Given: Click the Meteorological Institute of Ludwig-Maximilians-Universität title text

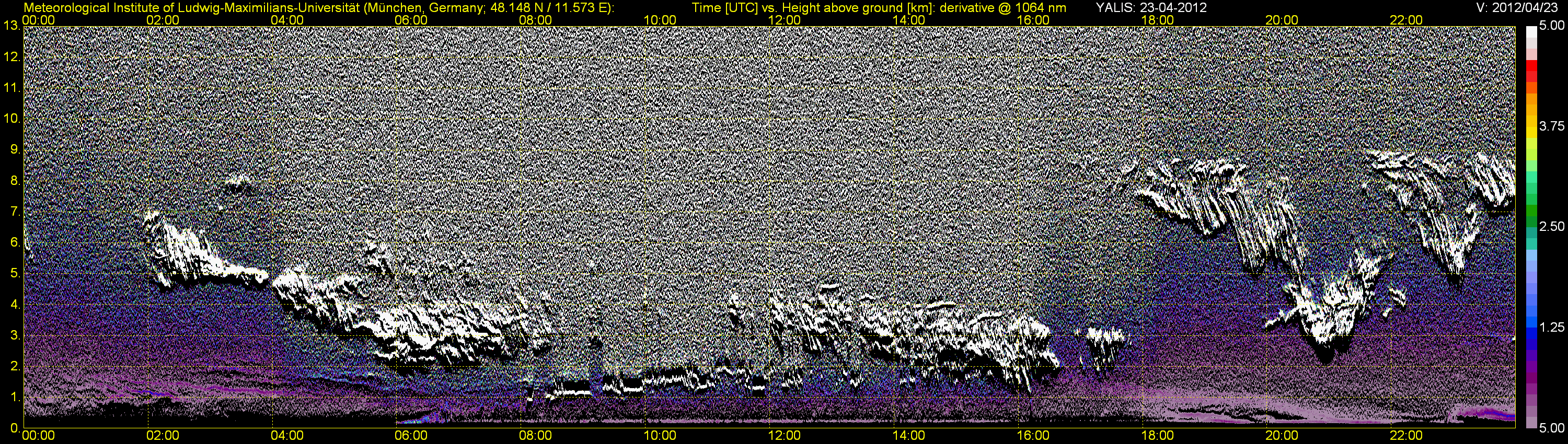Looking at the screenshot, I should [x=318, y=8].
